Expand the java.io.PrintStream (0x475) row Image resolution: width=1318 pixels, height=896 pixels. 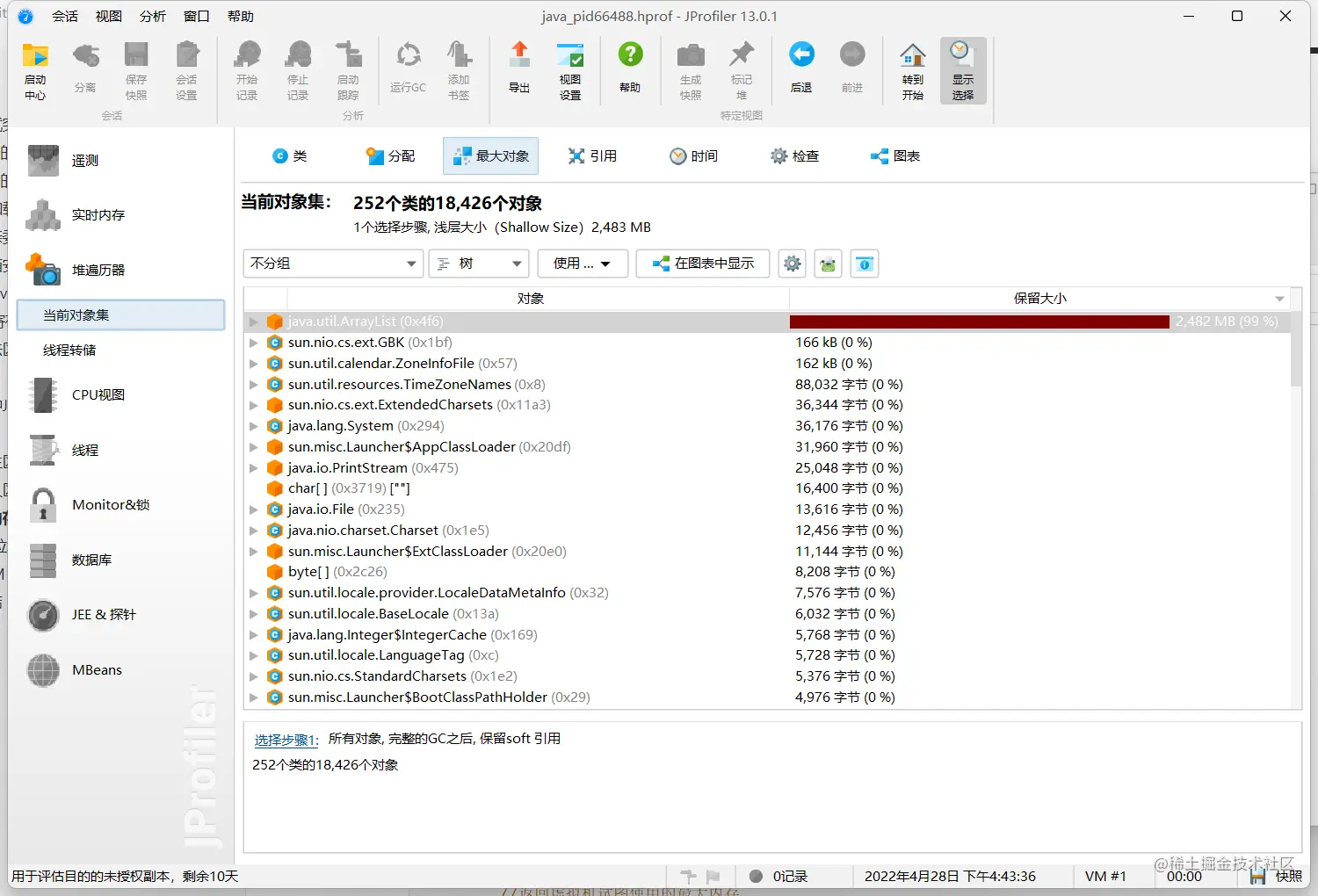click(254, 468)
